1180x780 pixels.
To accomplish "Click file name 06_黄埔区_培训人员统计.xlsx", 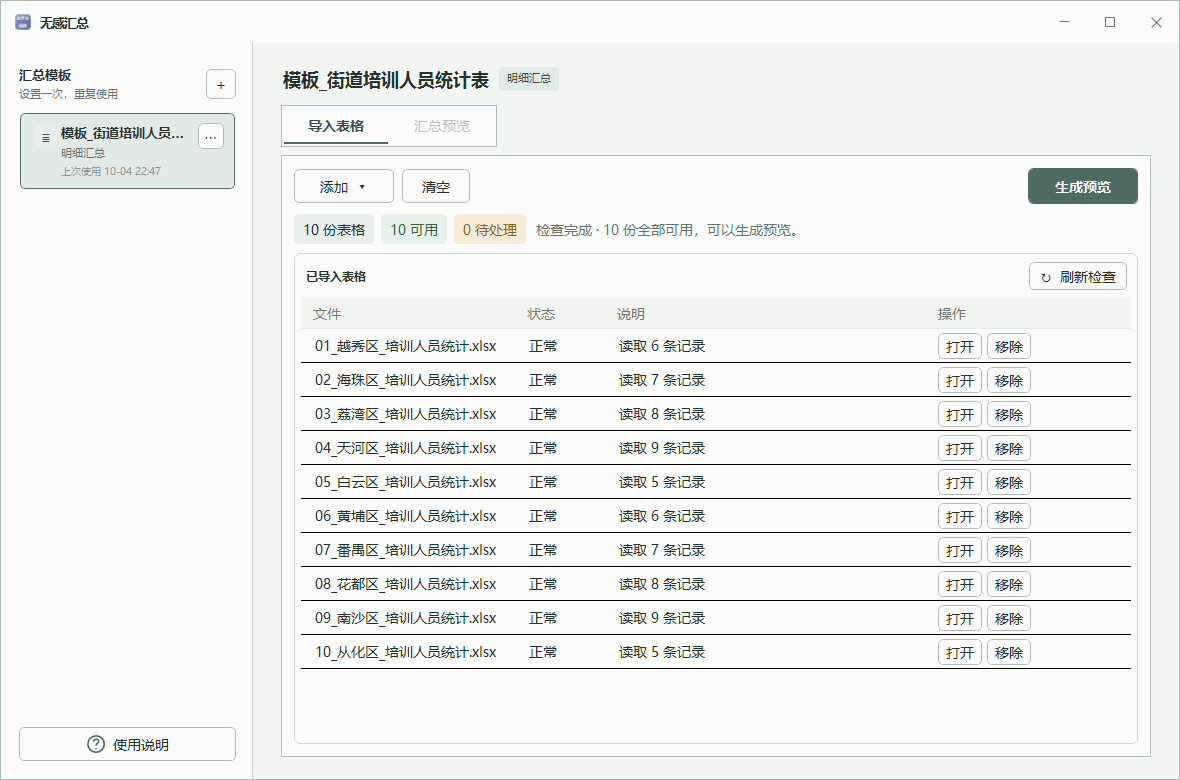I will click(x=406, y=516).
